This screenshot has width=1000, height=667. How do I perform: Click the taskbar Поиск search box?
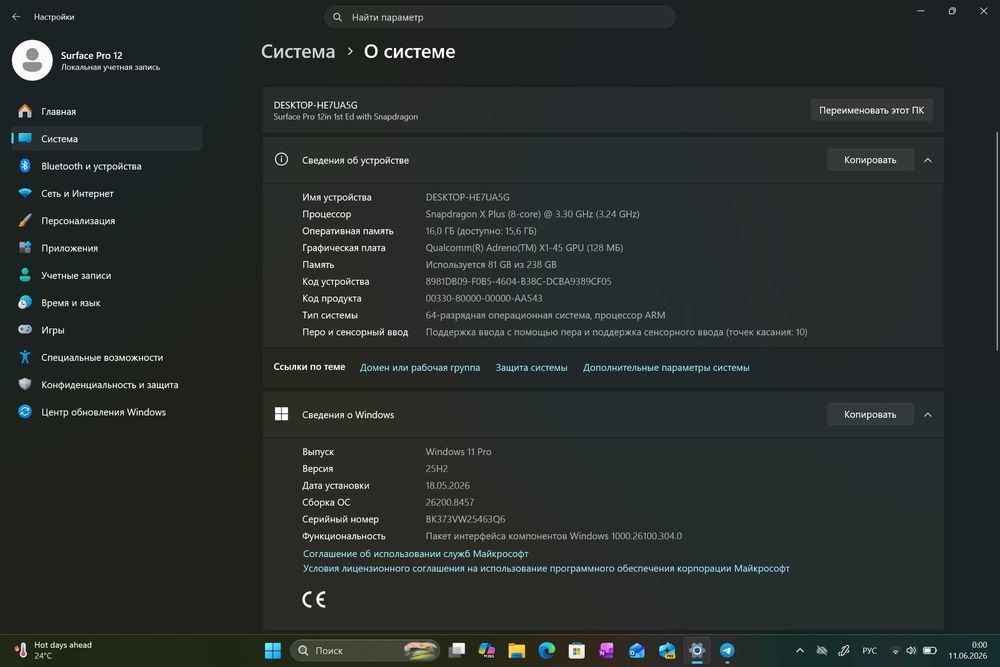[365, 650]
